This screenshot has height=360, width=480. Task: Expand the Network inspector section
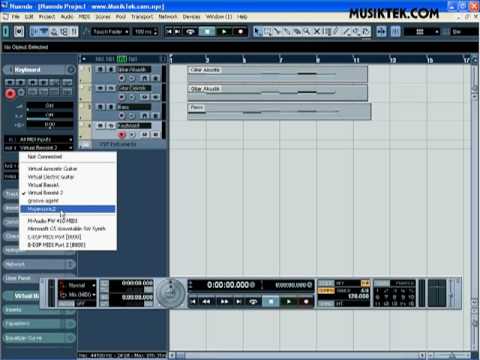click(x=39, y=264)
